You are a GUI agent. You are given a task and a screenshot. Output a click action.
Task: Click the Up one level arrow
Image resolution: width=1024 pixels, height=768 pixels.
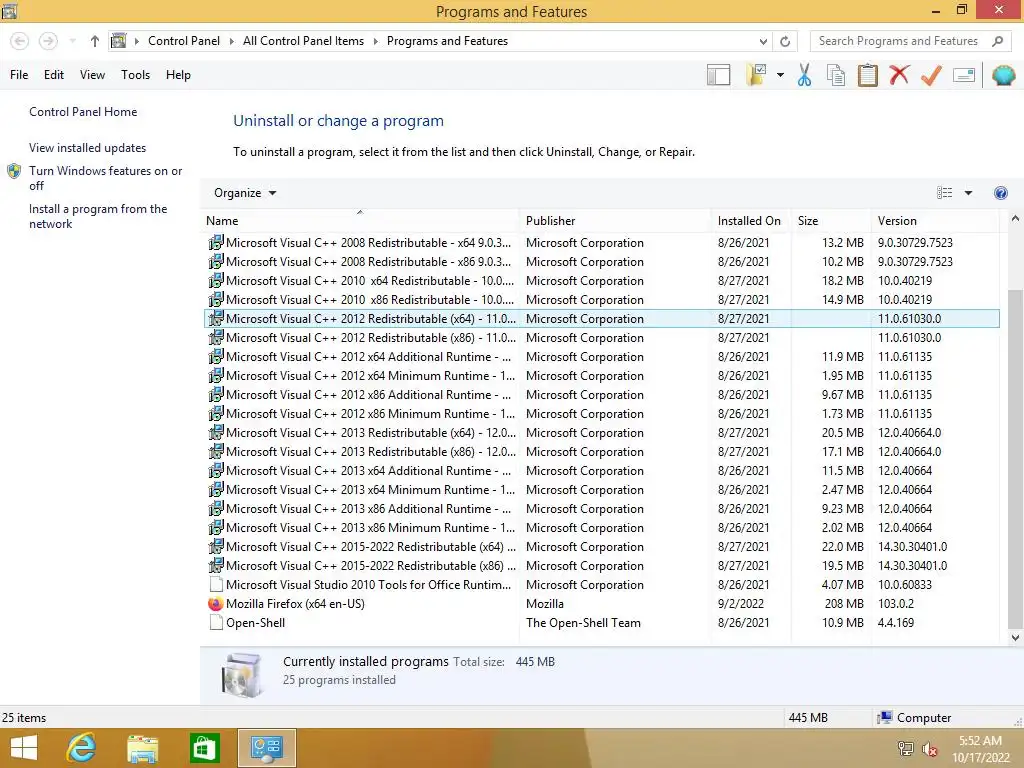click(x=95, y=41)
